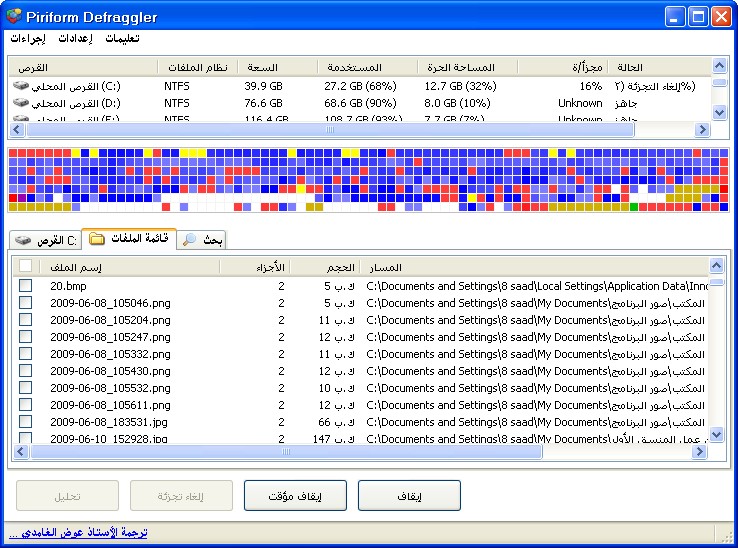Click the 2009-06-08_105611.png file name
This screenshot has height=548, width=738.
click(x=110, y=405)
